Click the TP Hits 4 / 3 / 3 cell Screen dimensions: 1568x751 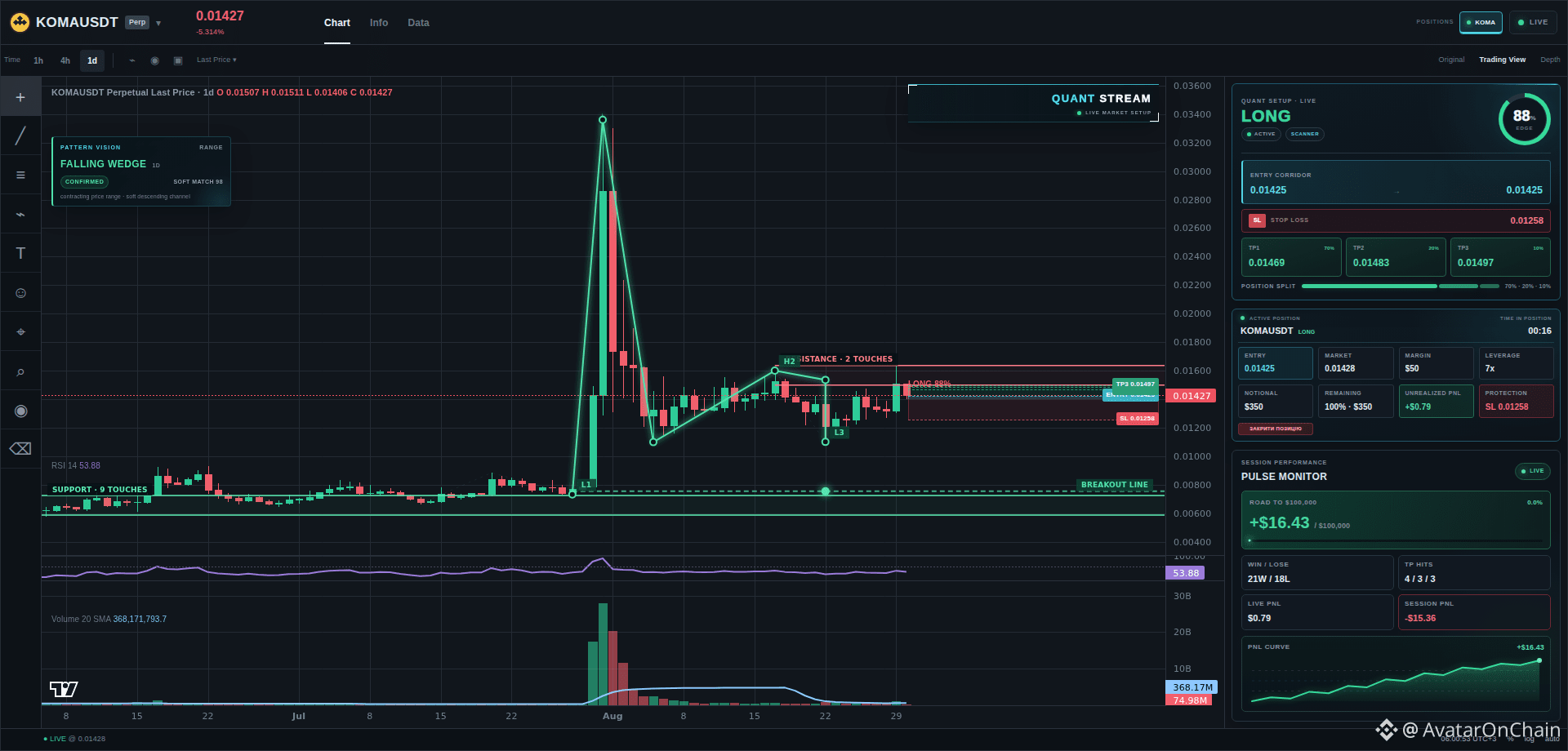click(1474, 572)
